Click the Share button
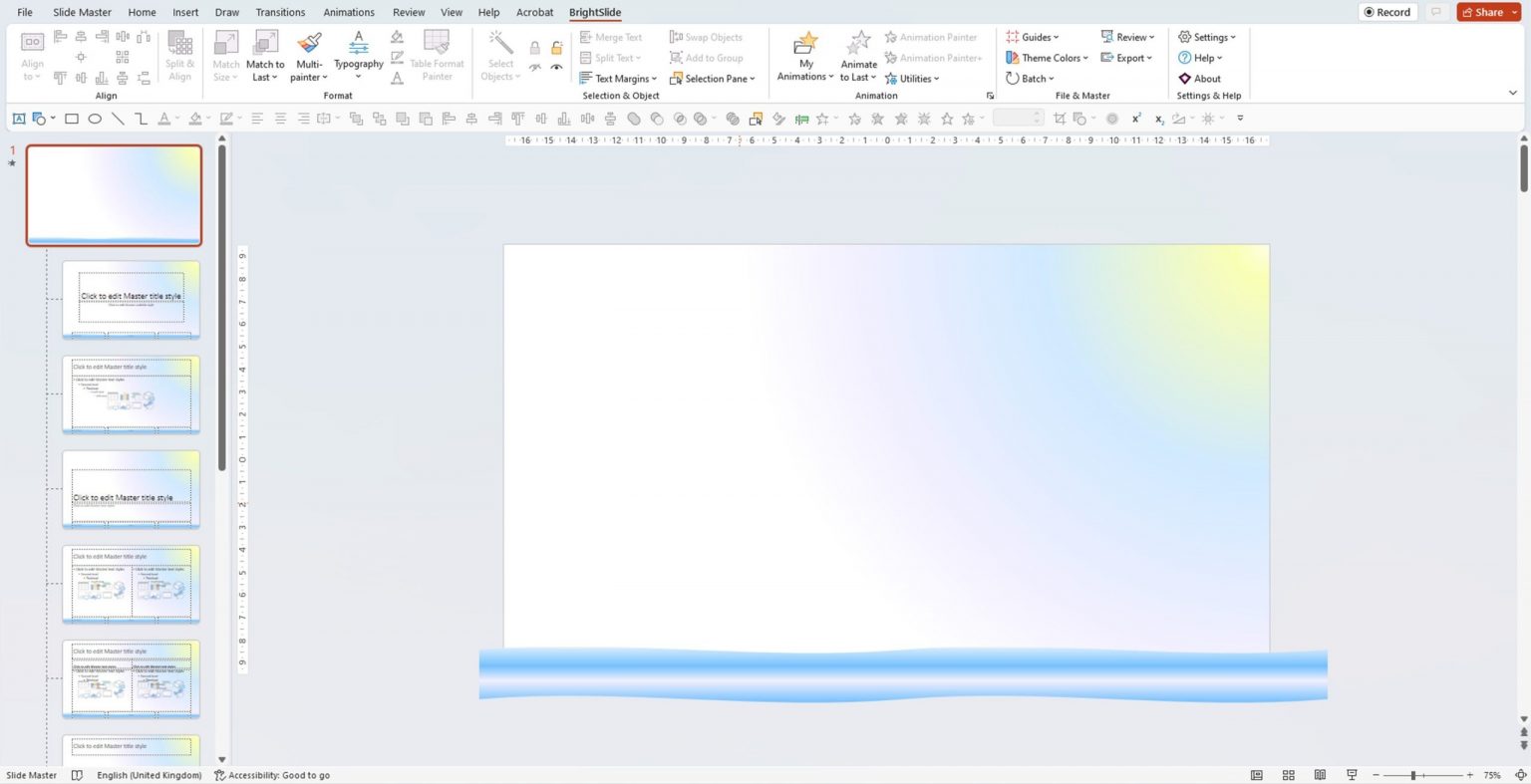The image size is (1531, 784). (x=1484, y=12)
